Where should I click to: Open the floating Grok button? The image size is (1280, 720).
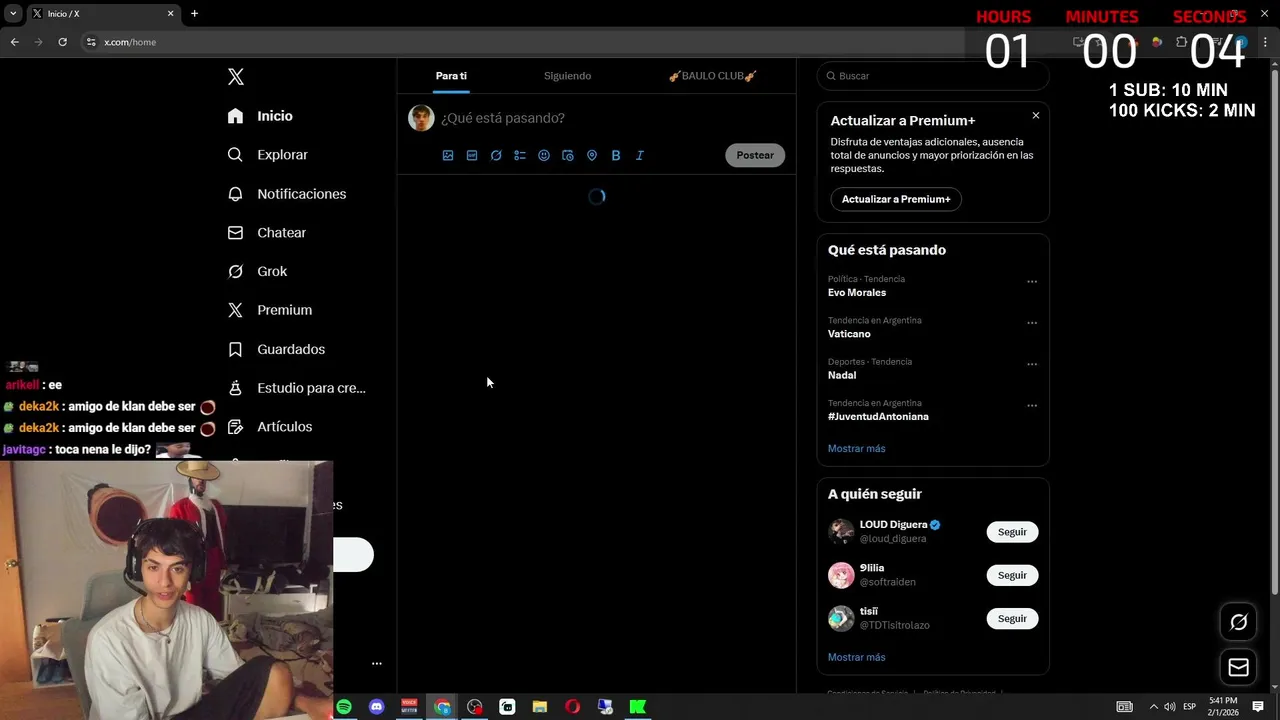click(x=1238, y=622)
